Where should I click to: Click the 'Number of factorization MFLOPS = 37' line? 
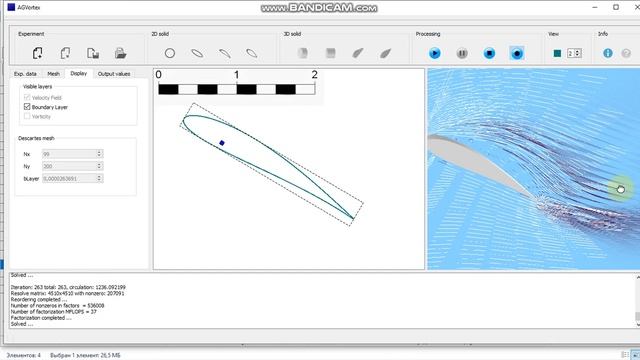53,311
